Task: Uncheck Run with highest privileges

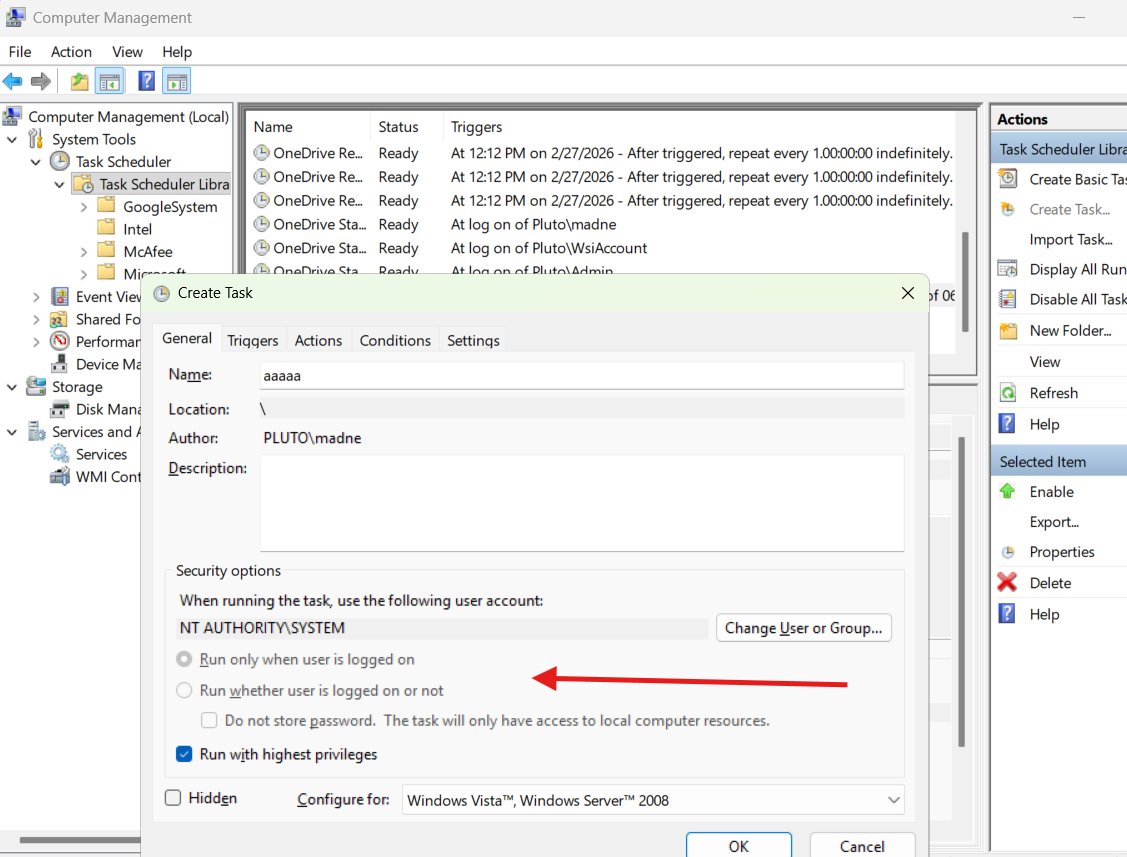Action: tap(184, 753)
